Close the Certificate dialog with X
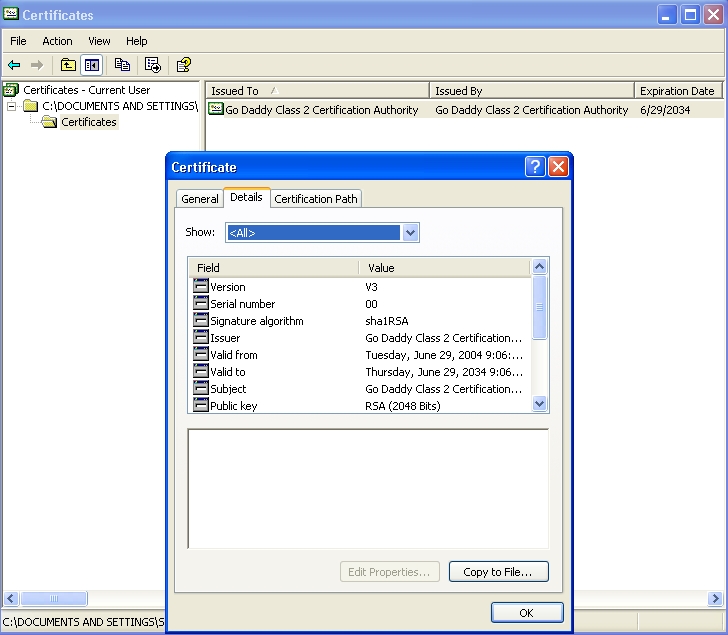The height and width of the screenshot is (635, 728). pos(559,166)
